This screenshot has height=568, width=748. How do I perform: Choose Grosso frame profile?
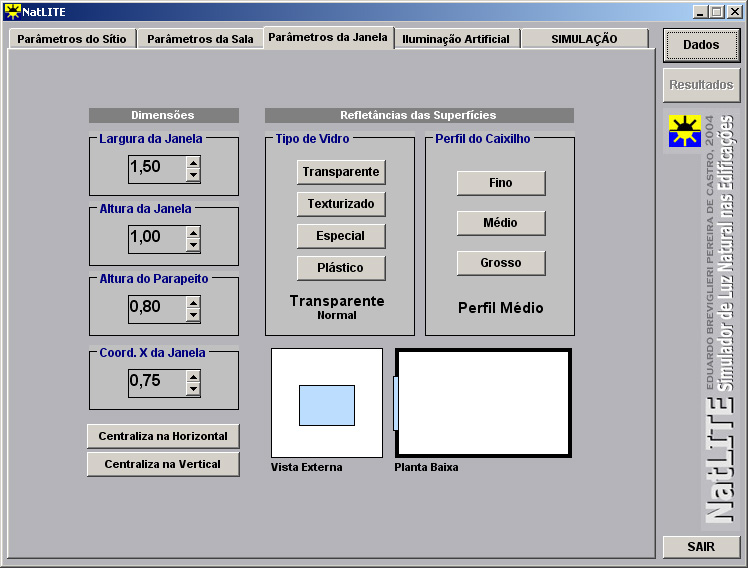point(501,263)
